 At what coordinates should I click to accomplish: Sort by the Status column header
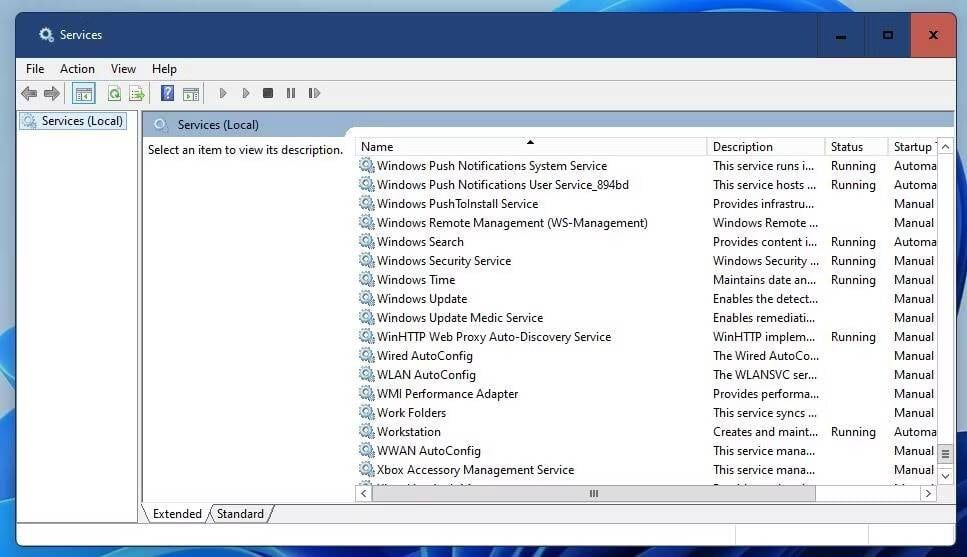click(x=856, y=147)
